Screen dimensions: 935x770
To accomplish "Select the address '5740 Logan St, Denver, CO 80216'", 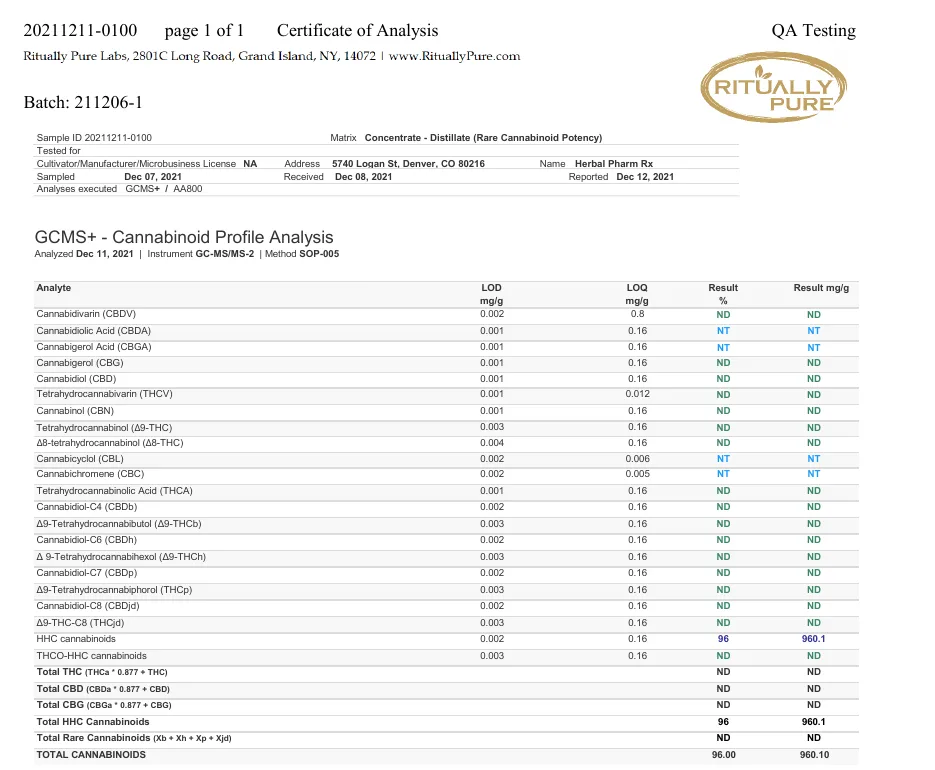I will pyautogui.click(x=408, y=163).
